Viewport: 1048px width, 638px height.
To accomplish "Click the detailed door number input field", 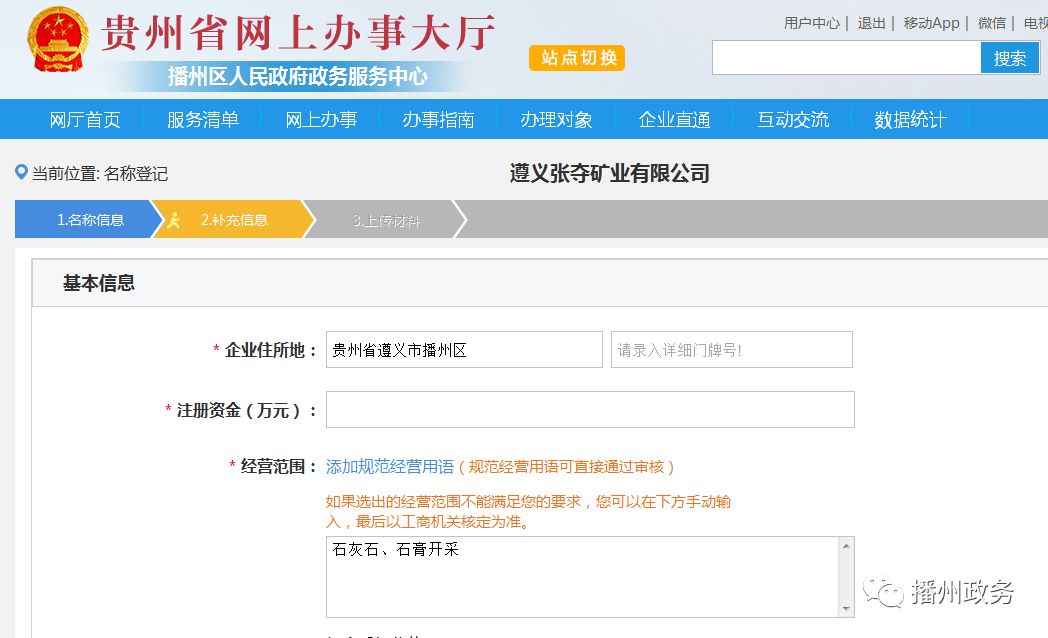I will pyautogui.click(x=731, y=350).
